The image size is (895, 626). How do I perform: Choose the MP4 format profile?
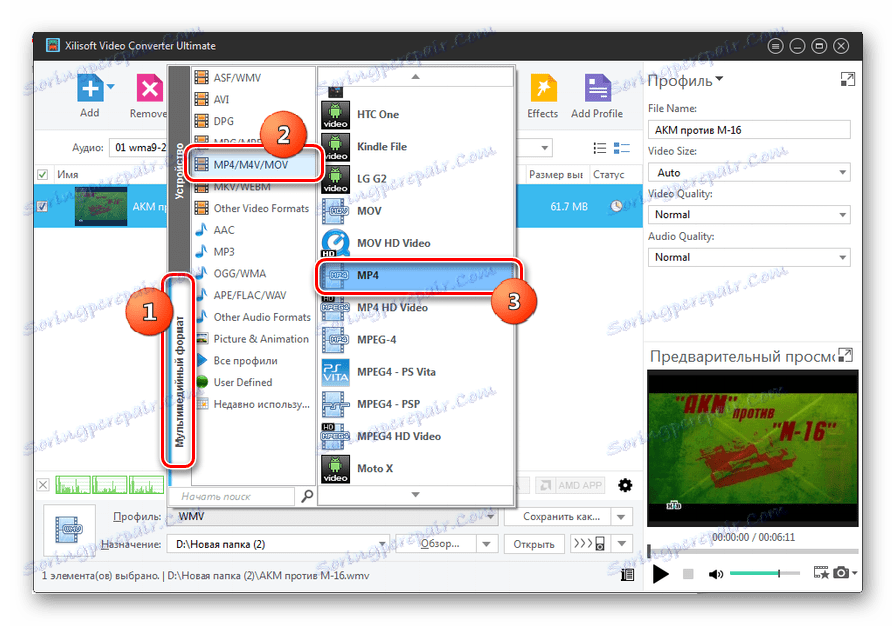point(416,275)
